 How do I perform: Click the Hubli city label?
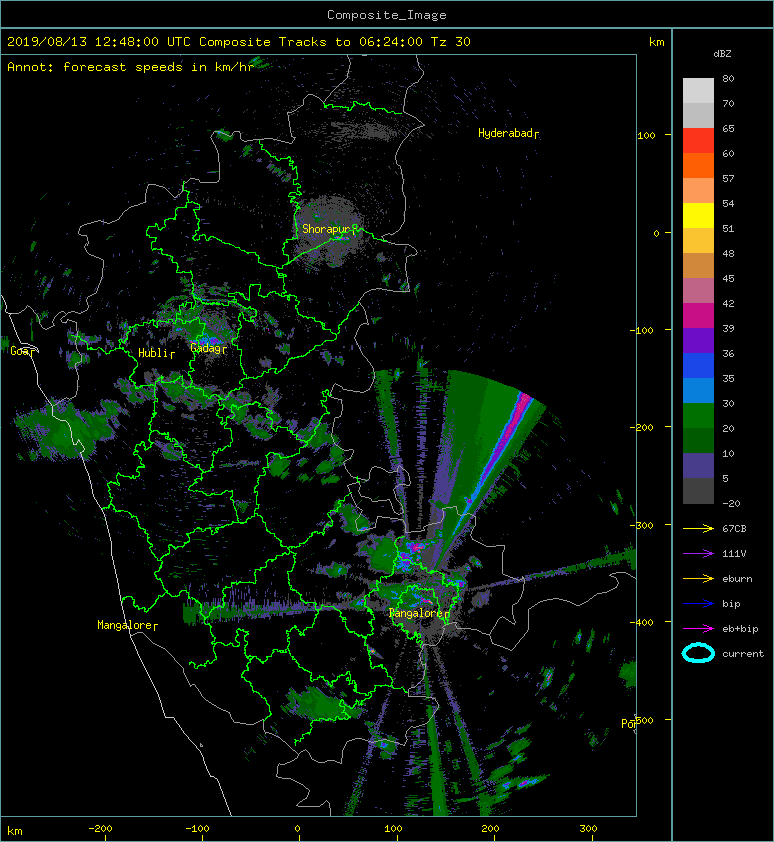coord(153,353)
